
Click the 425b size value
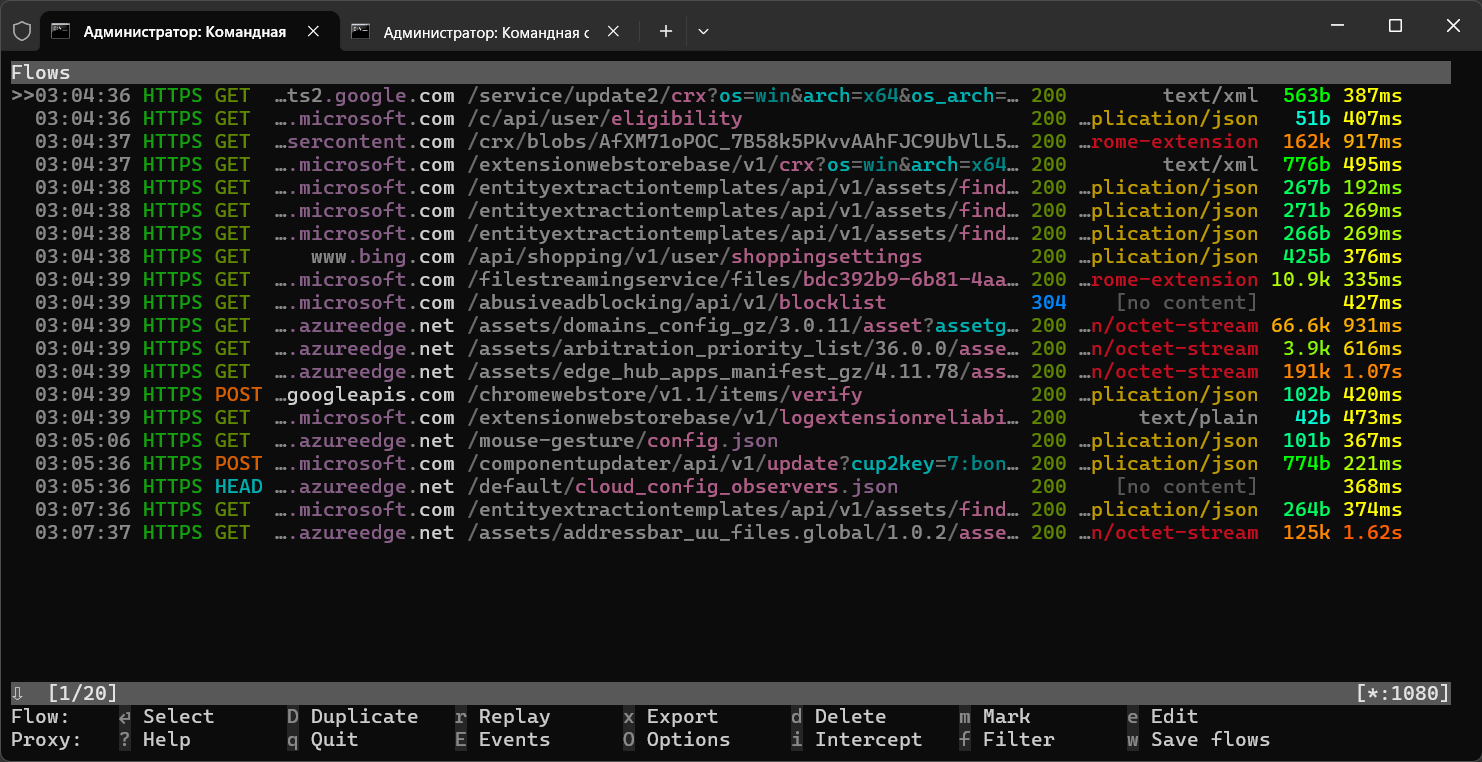tap(1306, 257)
